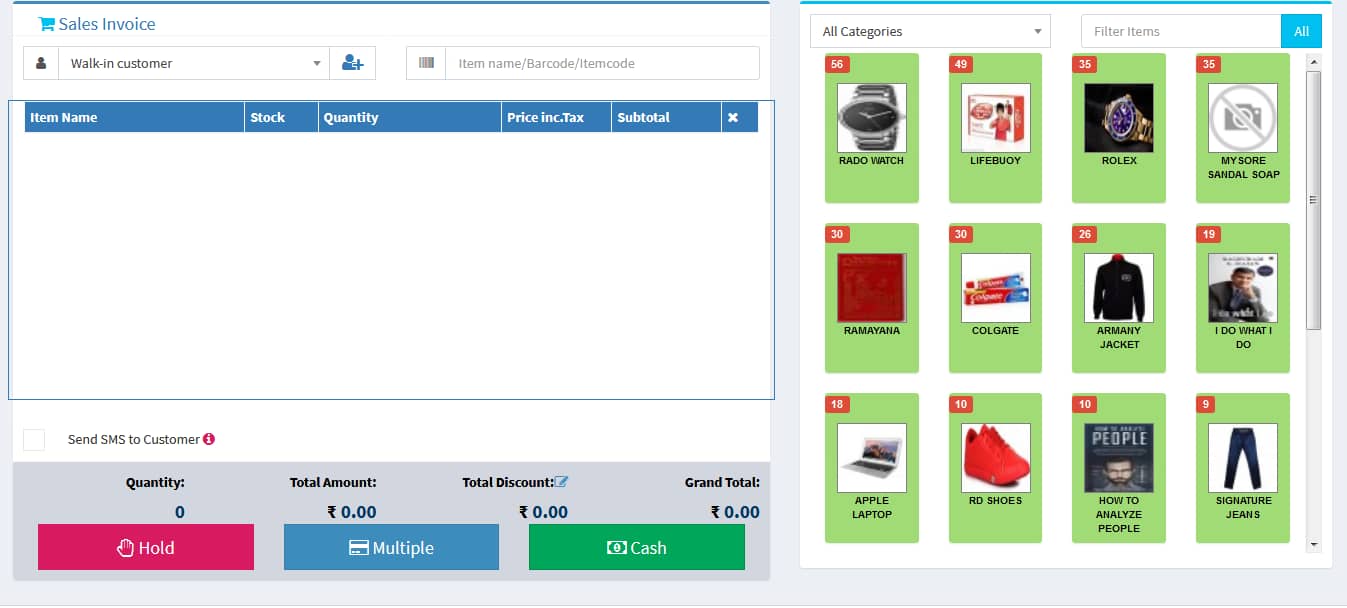This screenshot has width=1347, height=608.
Task: Pay with the Cash button
Action: pos(637,547)
